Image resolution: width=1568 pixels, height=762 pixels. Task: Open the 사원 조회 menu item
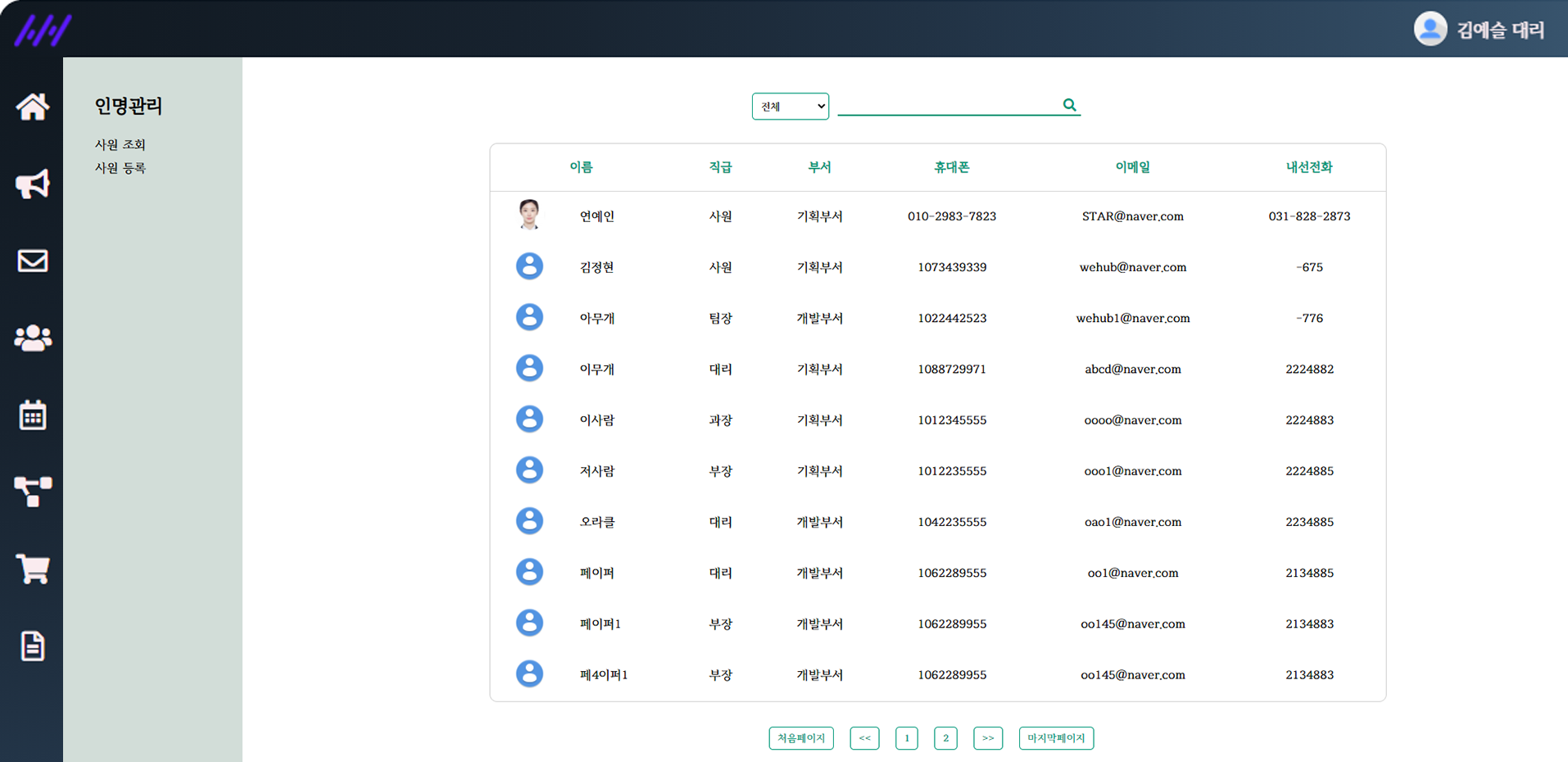click(120, 144)
